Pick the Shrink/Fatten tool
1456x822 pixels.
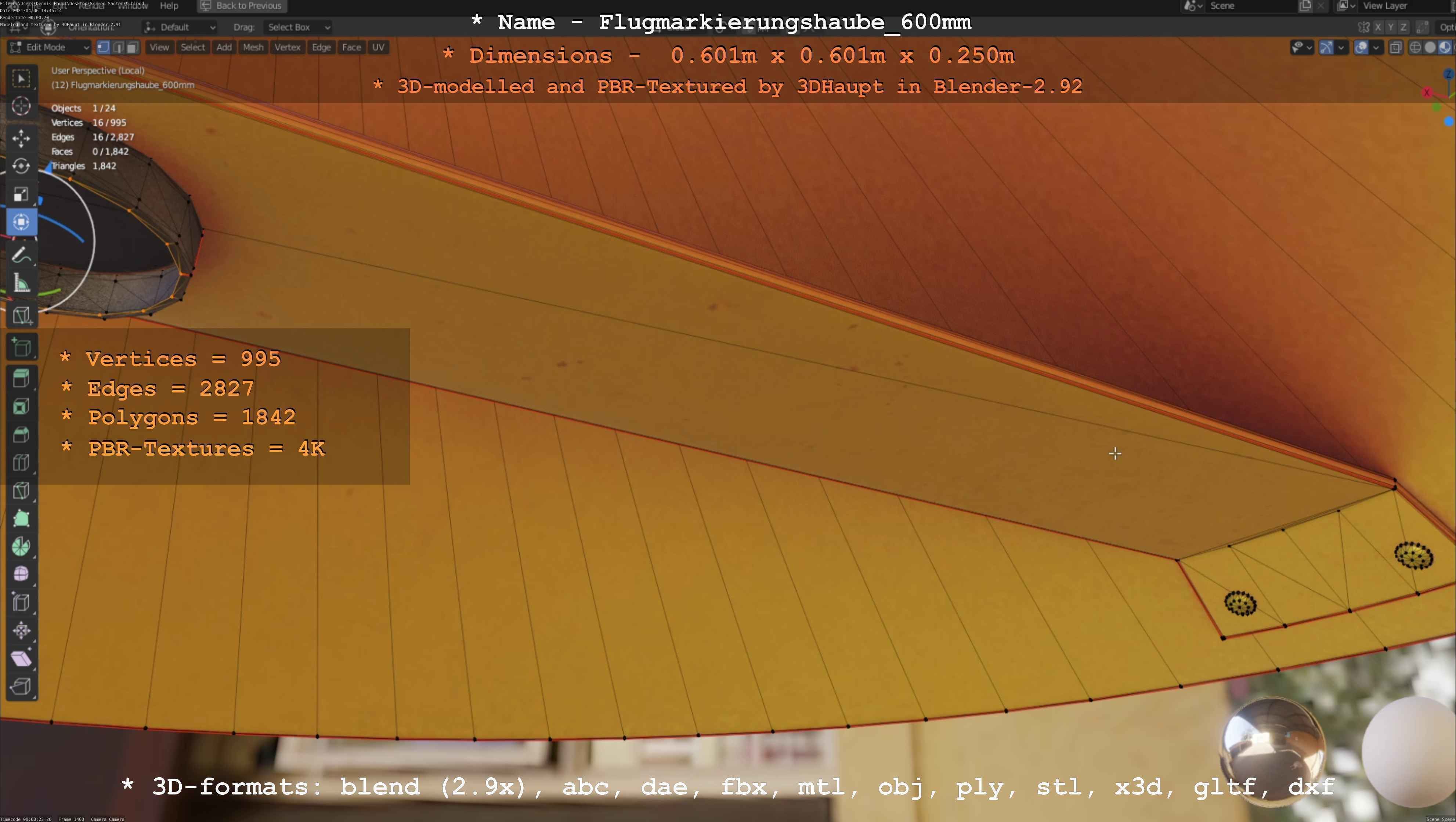(21, 630)
